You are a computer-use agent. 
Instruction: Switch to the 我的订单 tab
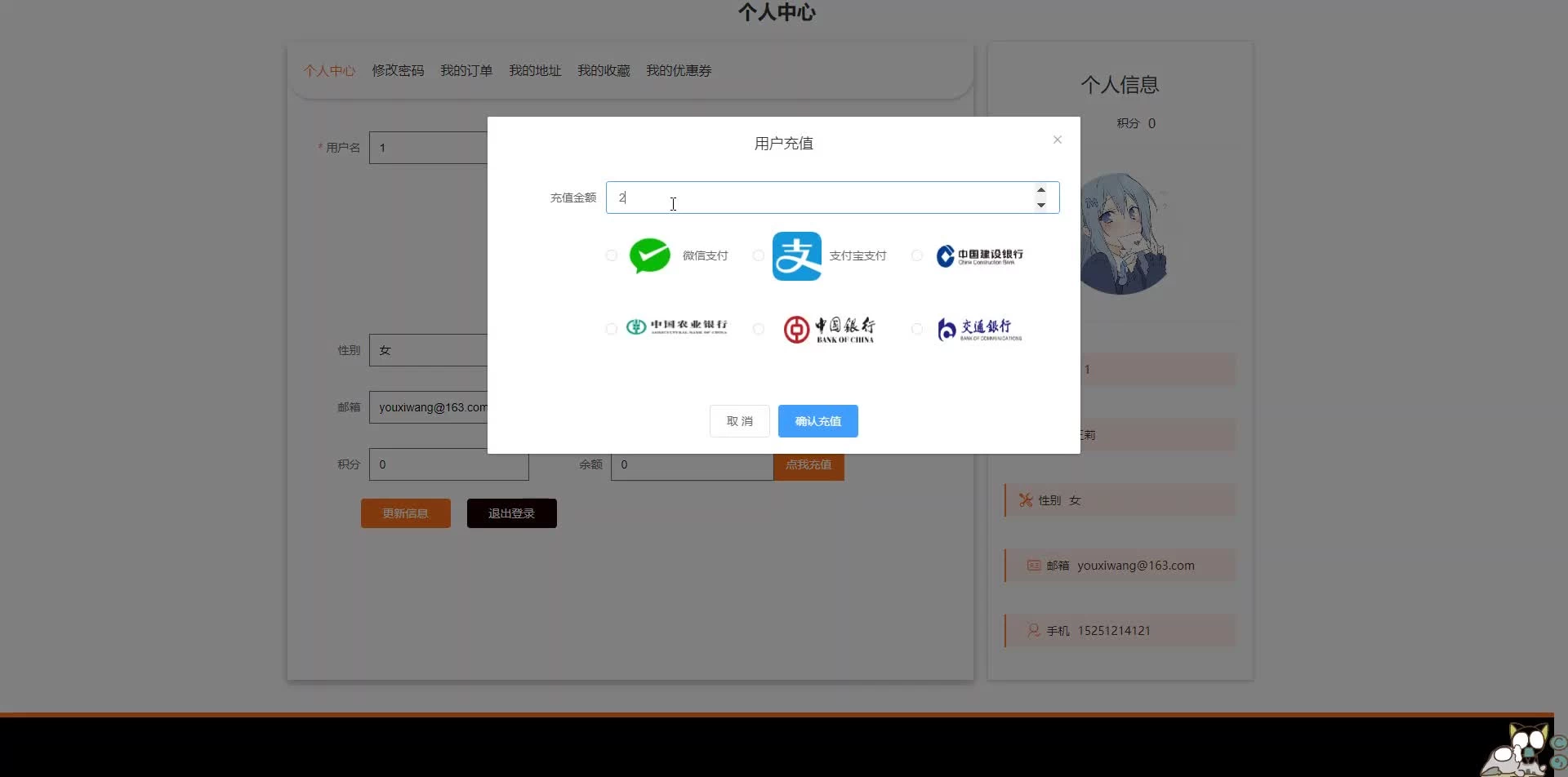467,71
